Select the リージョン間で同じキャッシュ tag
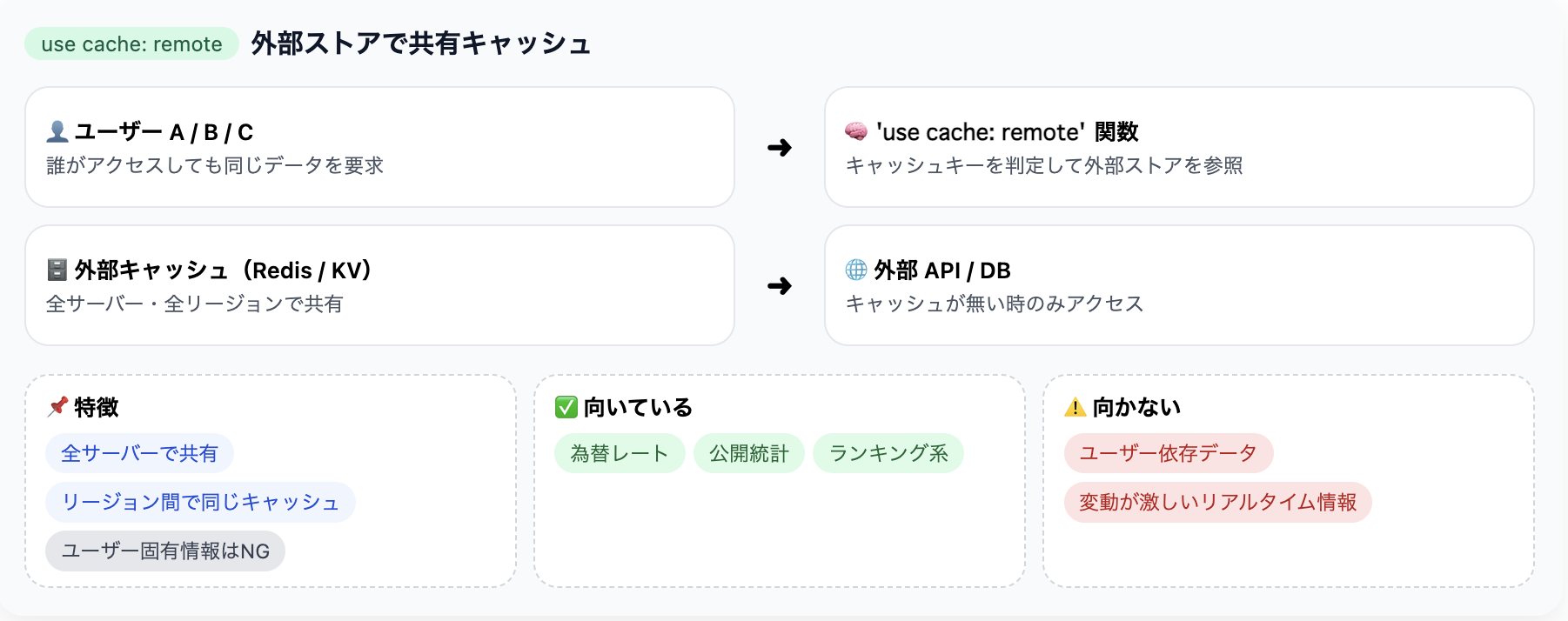1568x621 pixels. pos(200,502)
